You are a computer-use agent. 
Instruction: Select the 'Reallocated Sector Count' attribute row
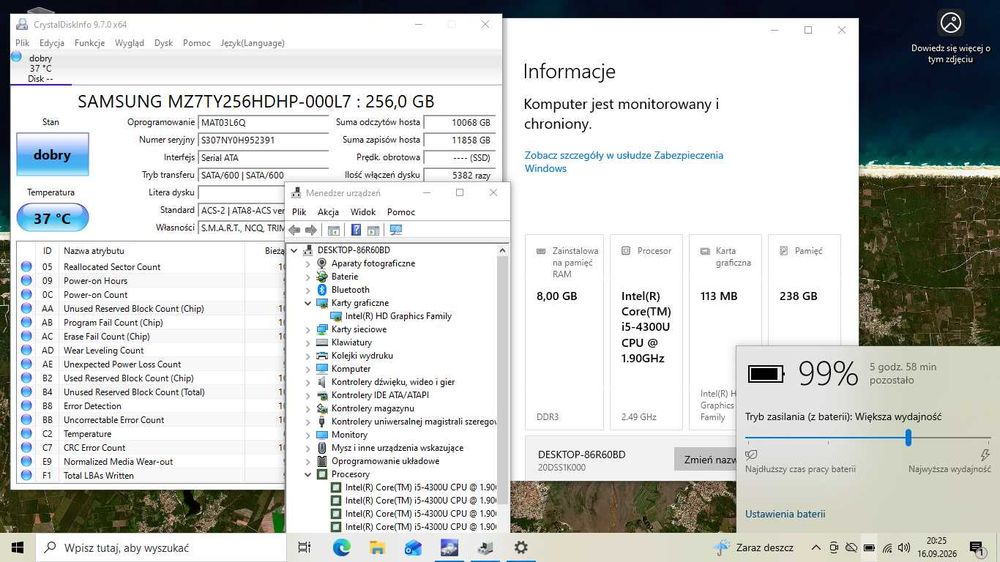(150, 267)
